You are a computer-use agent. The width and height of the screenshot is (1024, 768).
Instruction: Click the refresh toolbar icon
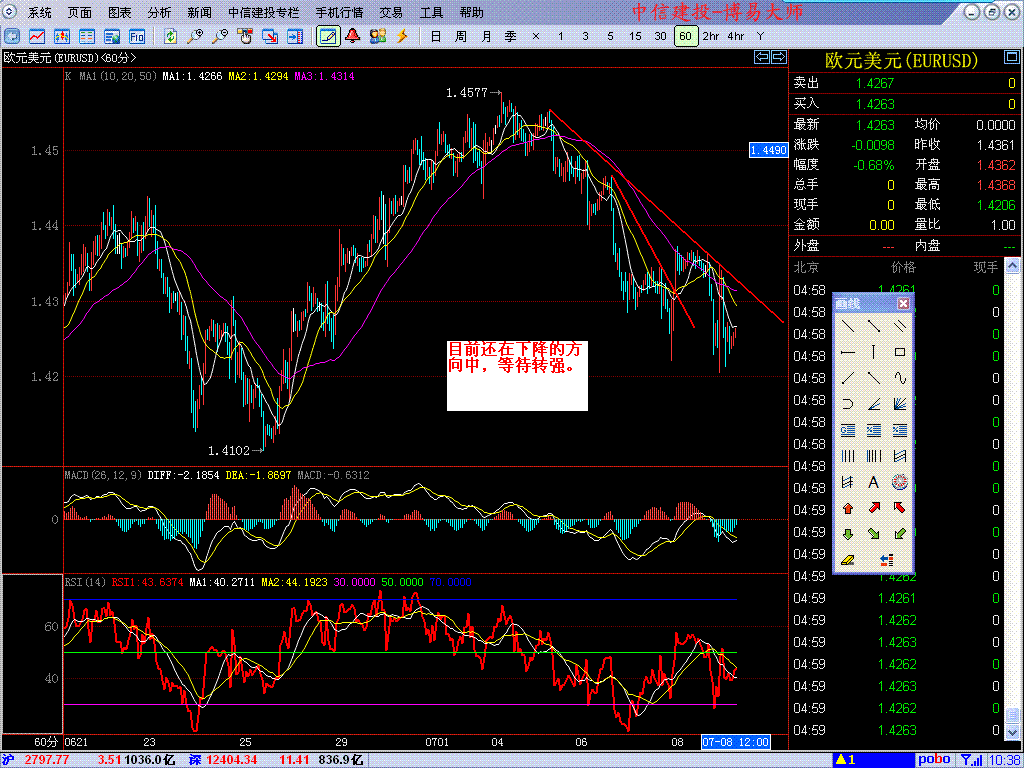tap(170, 36)
